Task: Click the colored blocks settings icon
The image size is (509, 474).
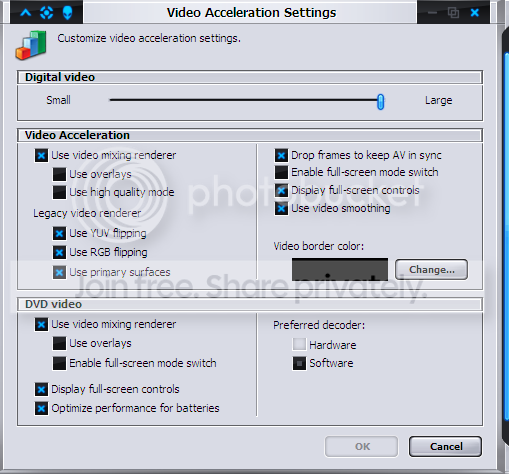Action: [31, 45]
